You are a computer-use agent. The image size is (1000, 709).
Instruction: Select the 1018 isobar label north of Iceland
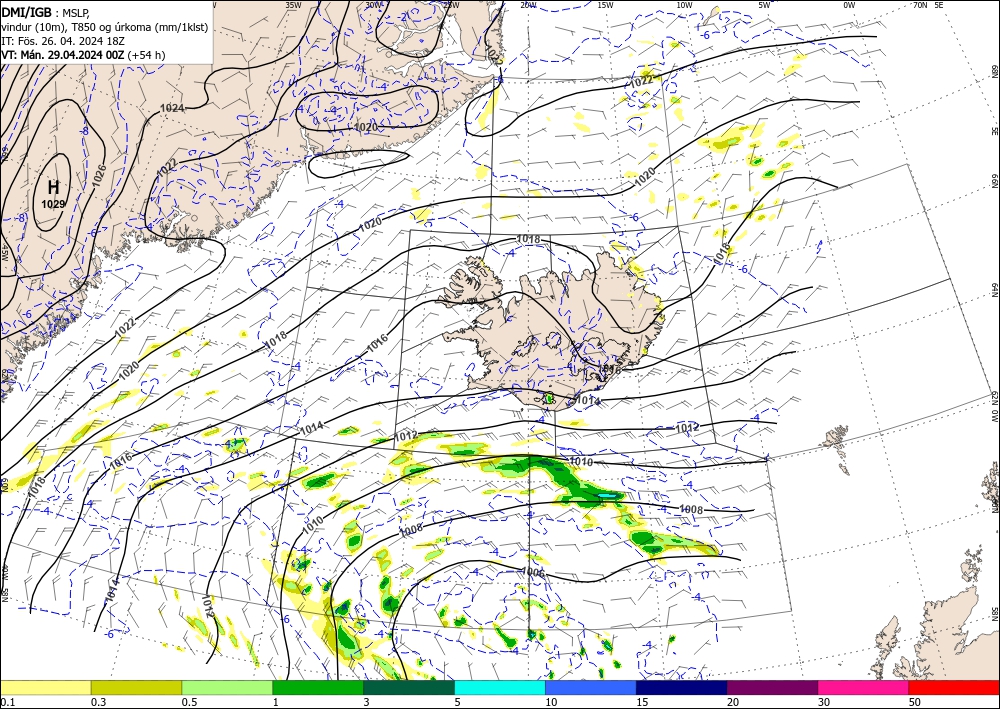pos(528,239)
